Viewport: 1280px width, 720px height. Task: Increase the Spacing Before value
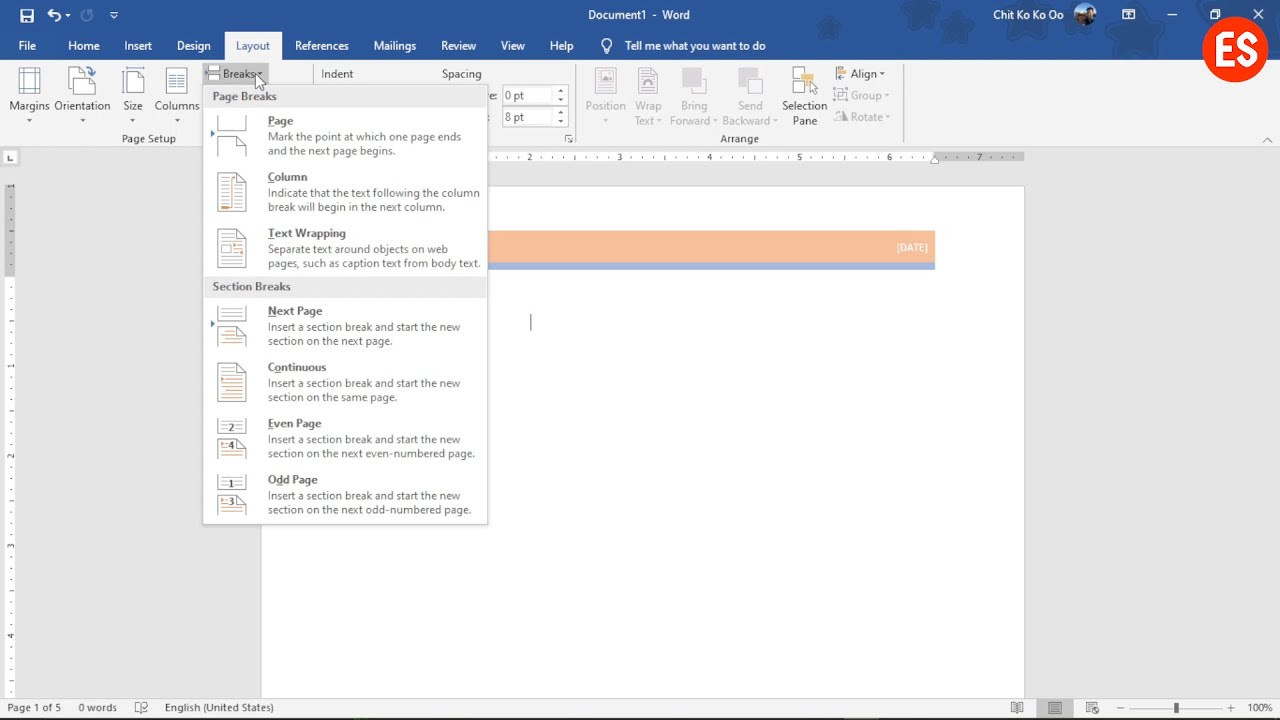561,91
